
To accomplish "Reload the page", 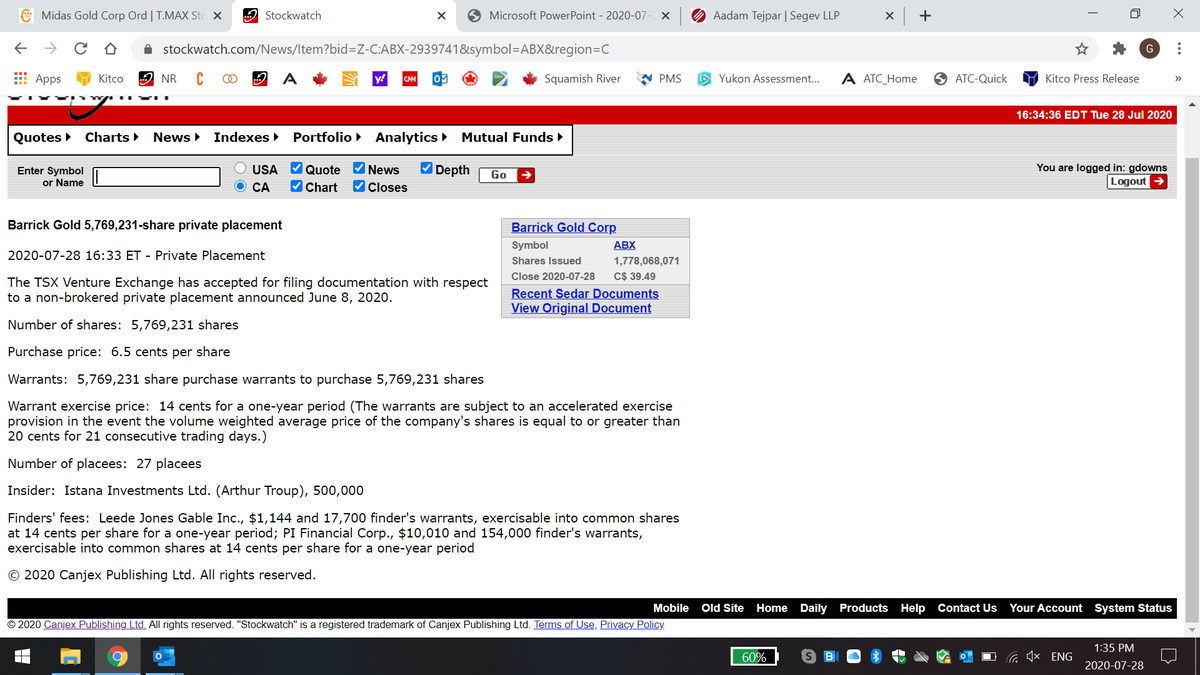I will pos(80,48).
